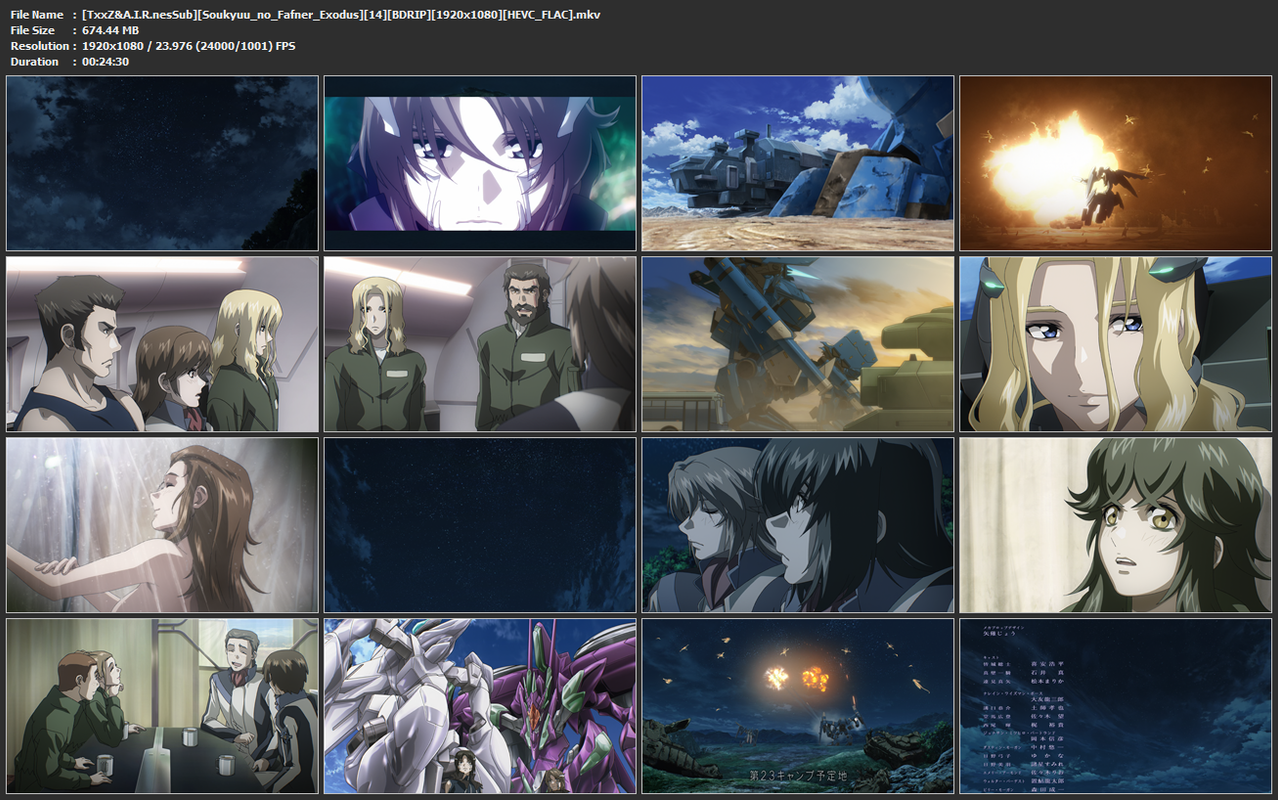Open the purple-haired face close-up thumbnail
This screenshot has width=1278, height=800.
coord(480,163)
